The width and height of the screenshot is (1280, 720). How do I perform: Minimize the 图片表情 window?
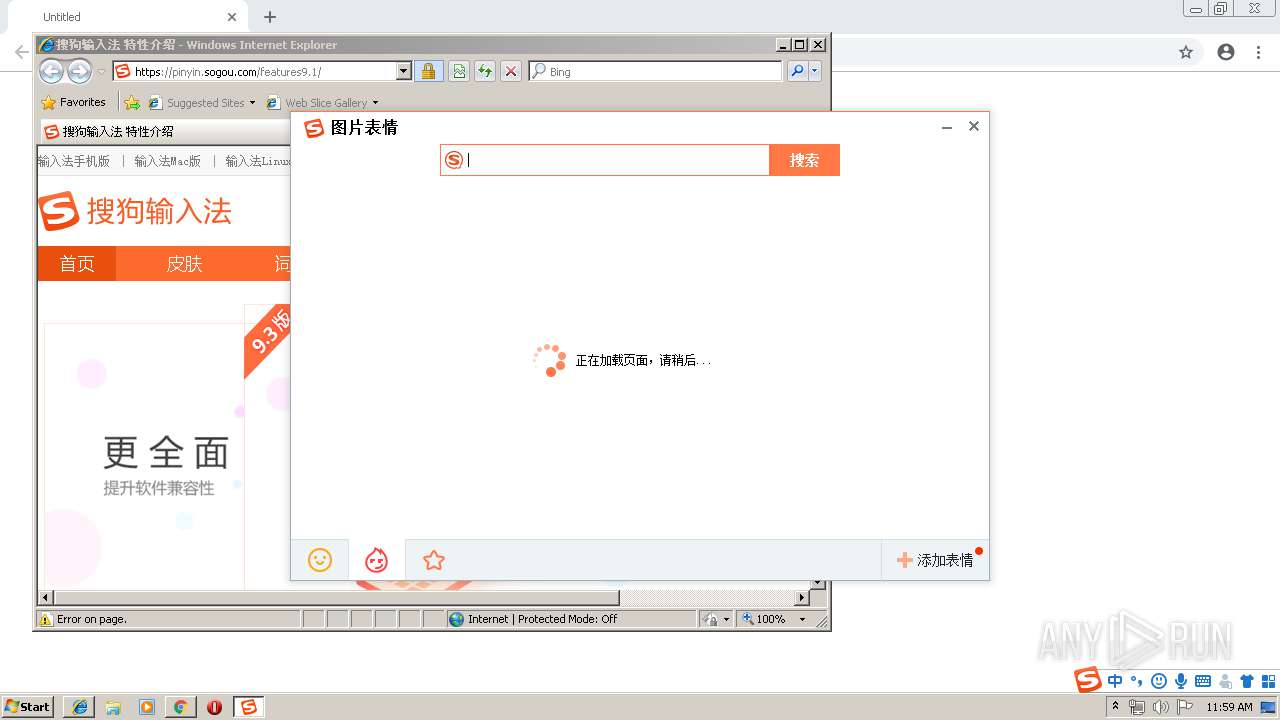pyautogui.click(x=947, y=127)
